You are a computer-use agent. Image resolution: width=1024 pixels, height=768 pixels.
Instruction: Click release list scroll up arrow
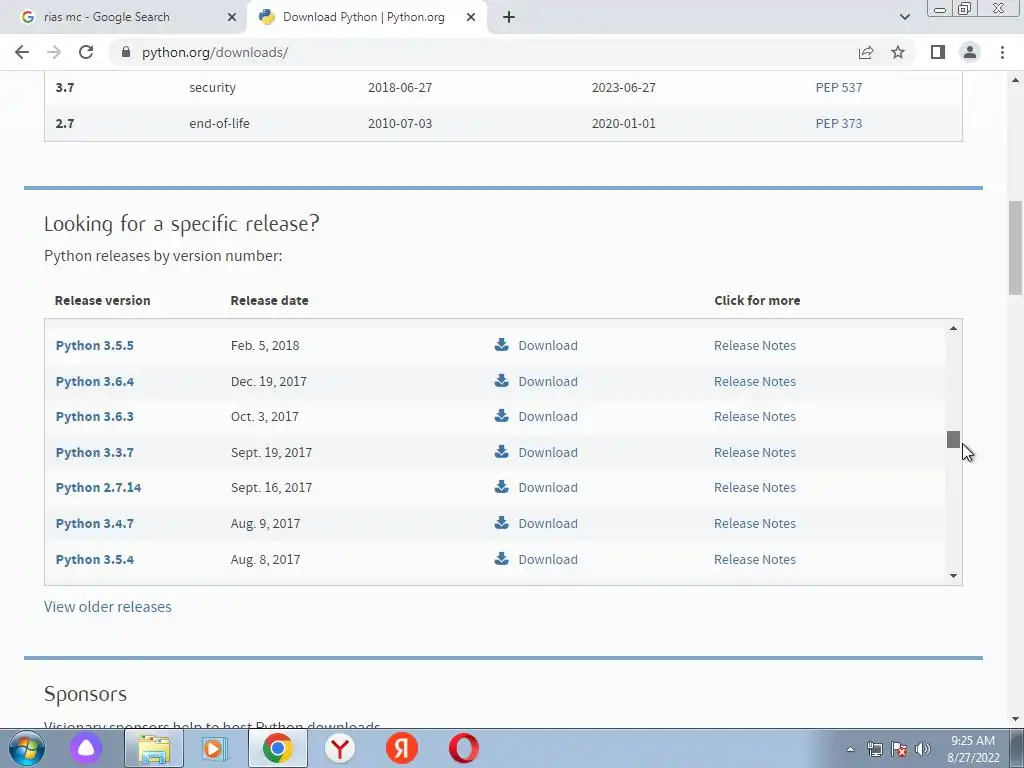click(x=953, y=328)
